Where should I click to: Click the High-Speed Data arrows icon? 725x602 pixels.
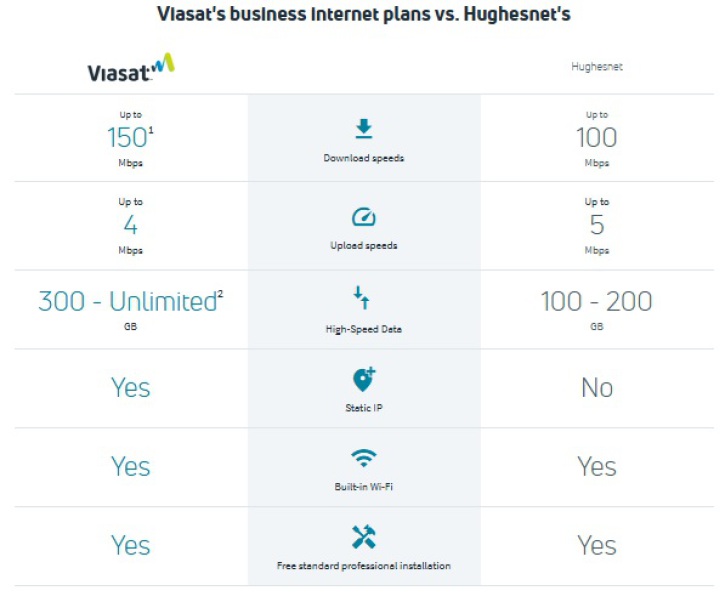(x=363, y=297)
